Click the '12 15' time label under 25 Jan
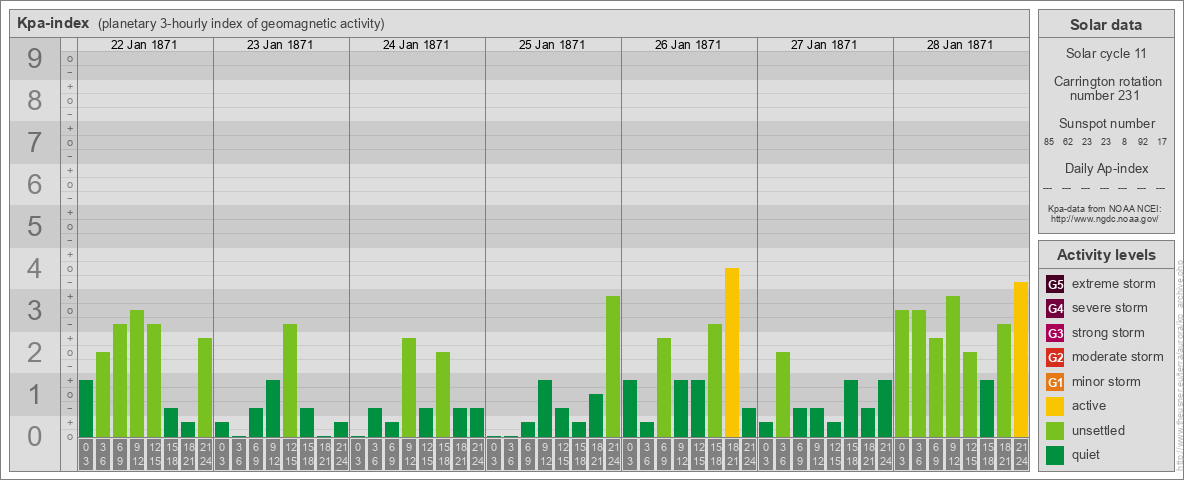This screenshot has width=1184, height=480. coord(562,455)
